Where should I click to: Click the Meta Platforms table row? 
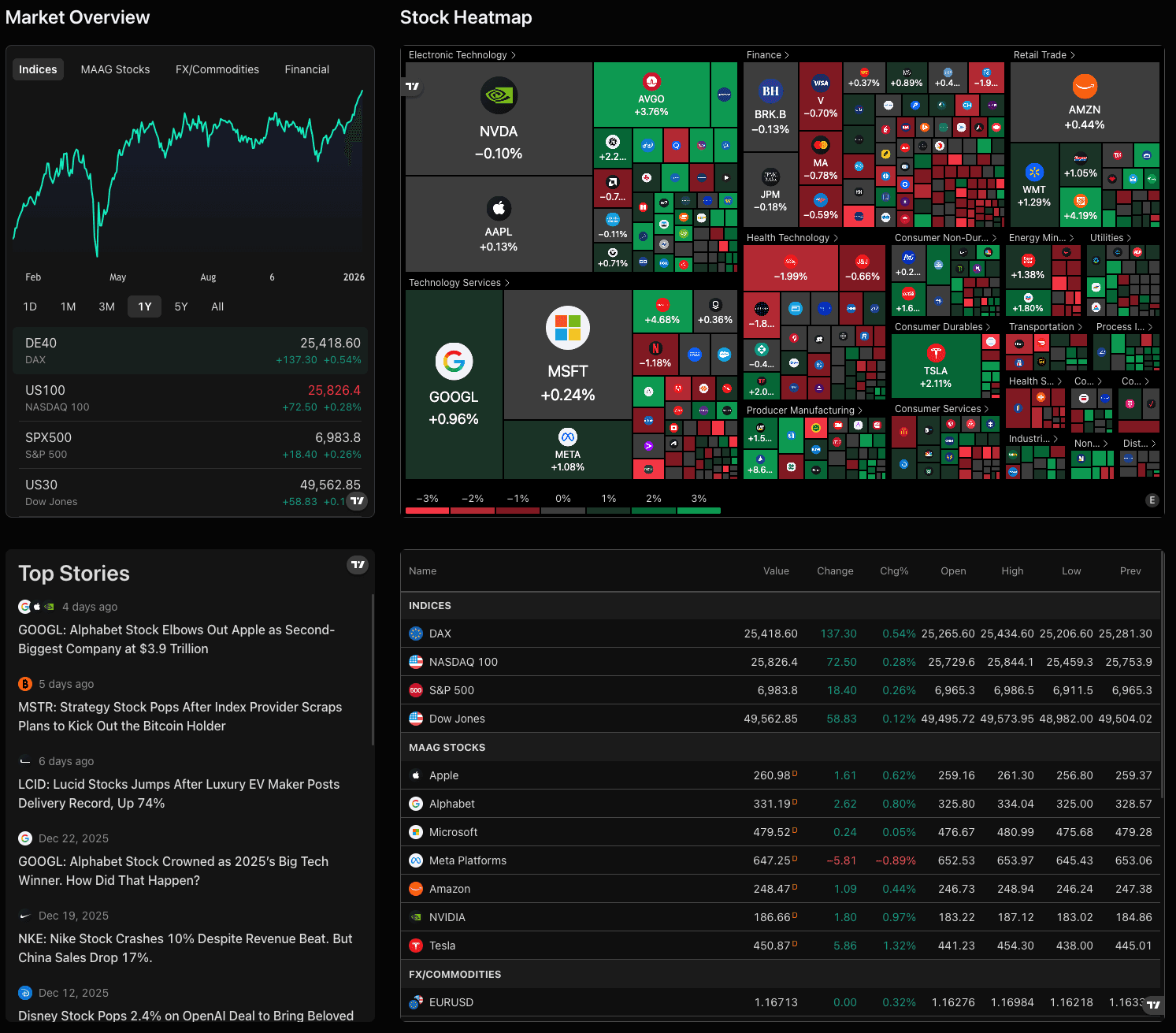pyautogui.click(x=781, y=860)
